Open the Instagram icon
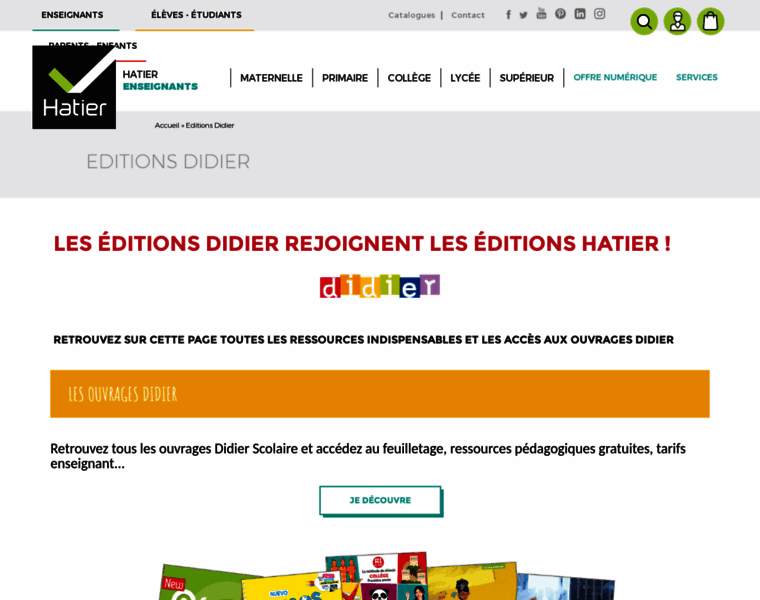 tap(600, 14)
